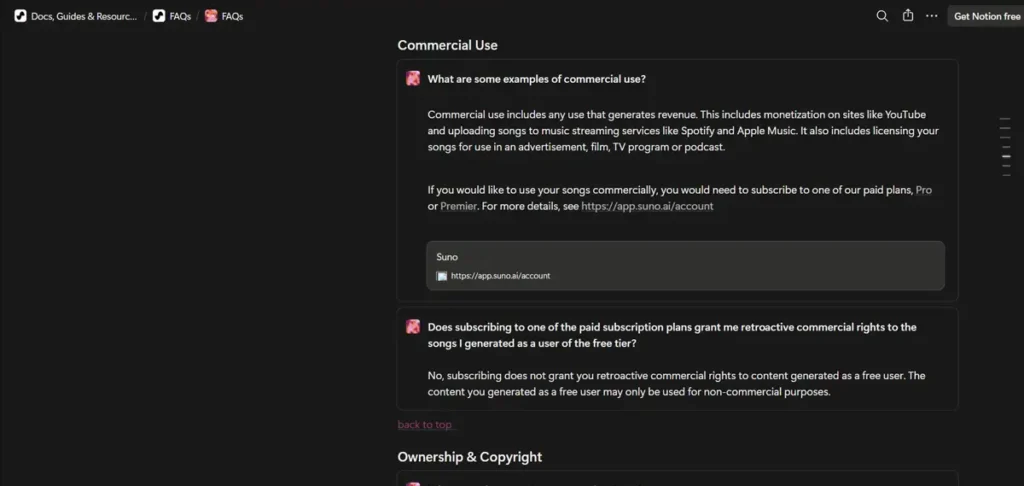1024x486 pixels.
Task: Click the icon beside the first FAQs breadcrumb
Action: click(x=159, y=16)
